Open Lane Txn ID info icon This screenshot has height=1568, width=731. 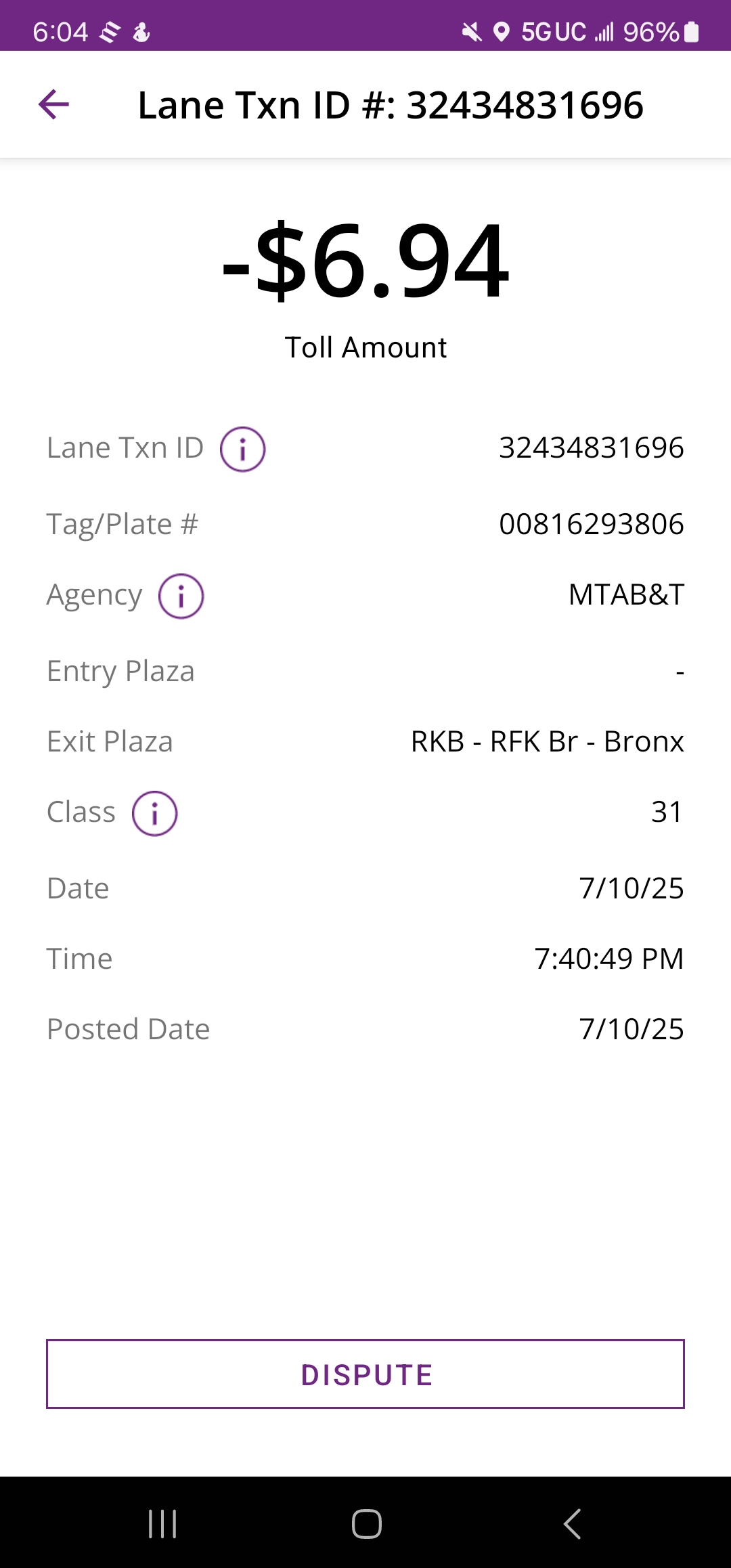pos(242,449)
